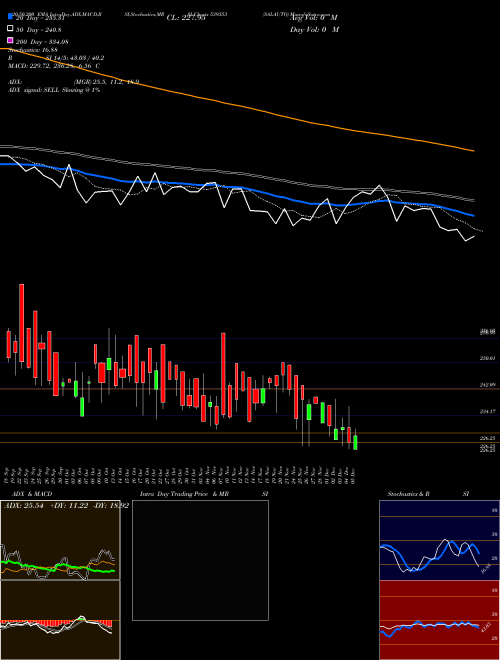Image resolution: width=500 pixels, height=660 pixels.
Task: Click the 242.09 price axis label
Action: click(488, 385)
